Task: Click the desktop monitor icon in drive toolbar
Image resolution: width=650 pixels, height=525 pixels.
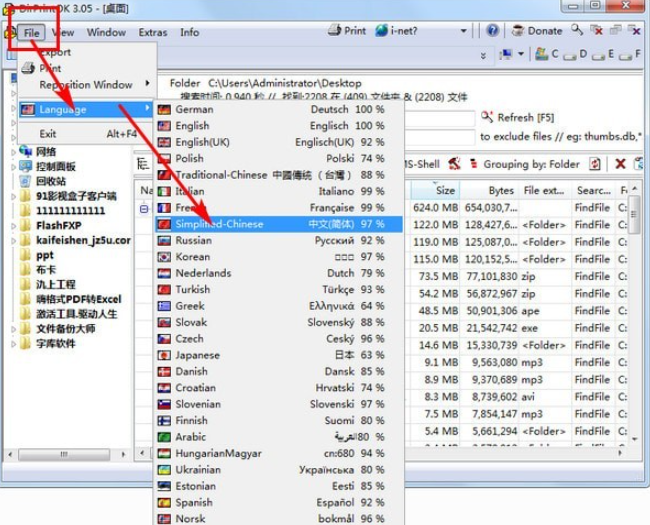Action: click(x=505, y=54)
